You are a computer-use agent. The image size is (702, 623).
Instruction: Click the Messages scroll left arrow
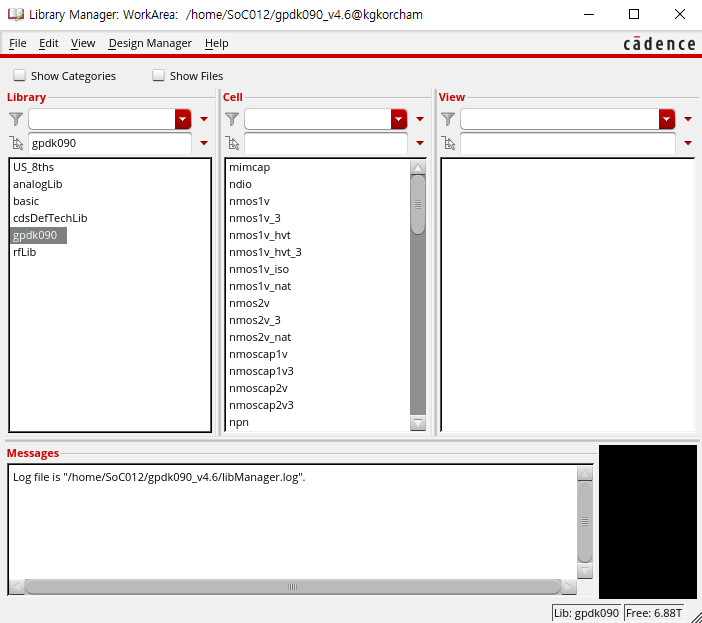pos(17,587)
